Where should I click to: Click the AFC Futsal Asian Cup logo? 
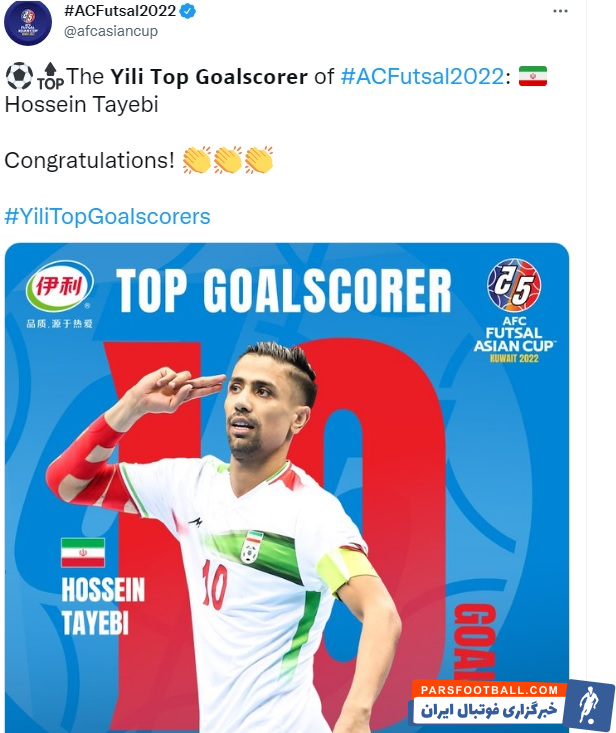pyautogui.click(x=514, y=310)
